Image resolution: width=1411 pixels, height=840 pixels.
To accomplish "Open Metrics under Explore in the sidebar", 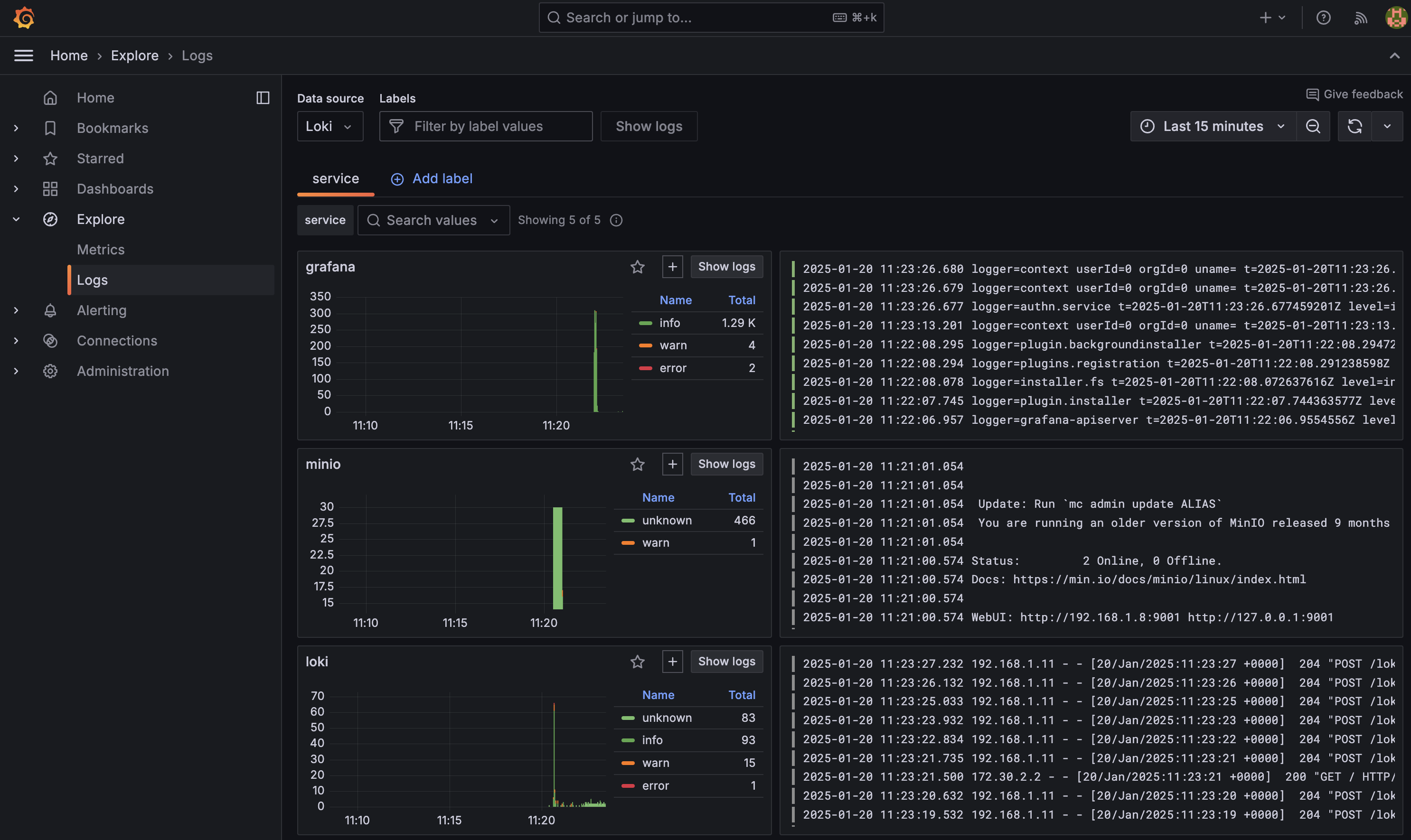I will [x=101, y=250].
